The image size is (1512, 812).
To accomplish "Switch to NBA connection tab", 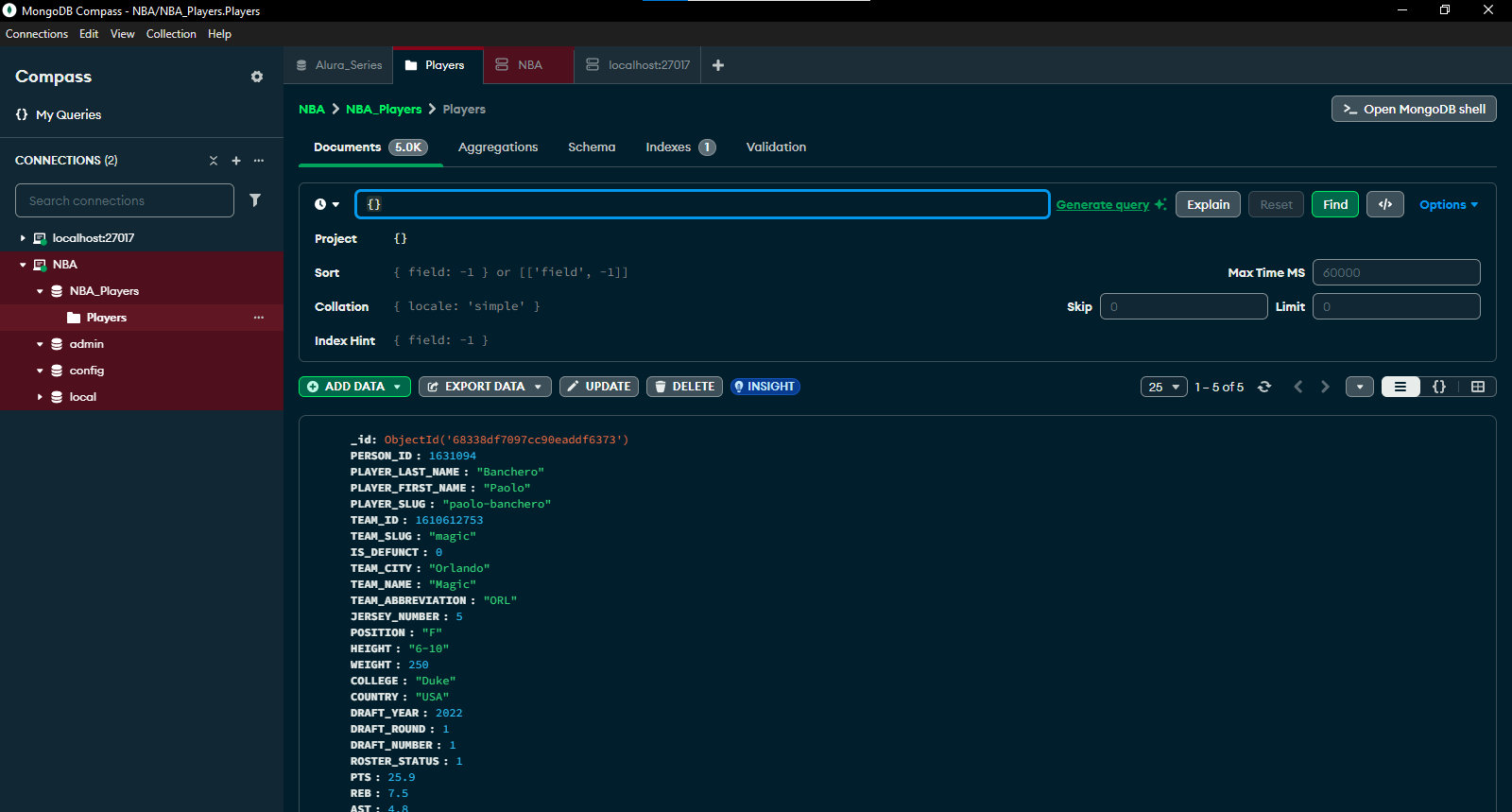I will (x=529, y=65).
